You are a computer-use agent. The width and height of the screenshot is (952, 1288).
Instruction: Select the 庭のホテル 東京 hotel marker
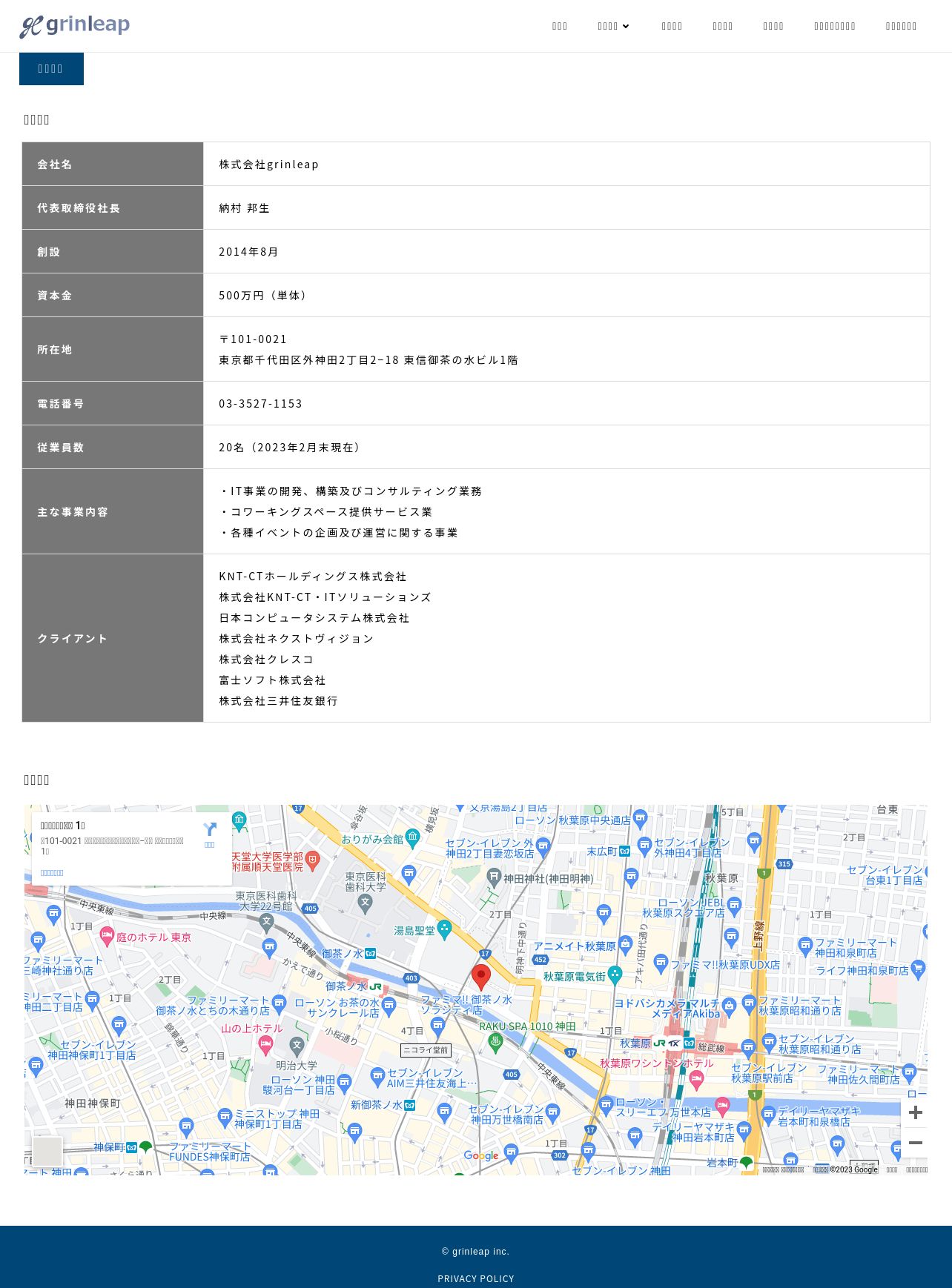click(x=108, y=937)
